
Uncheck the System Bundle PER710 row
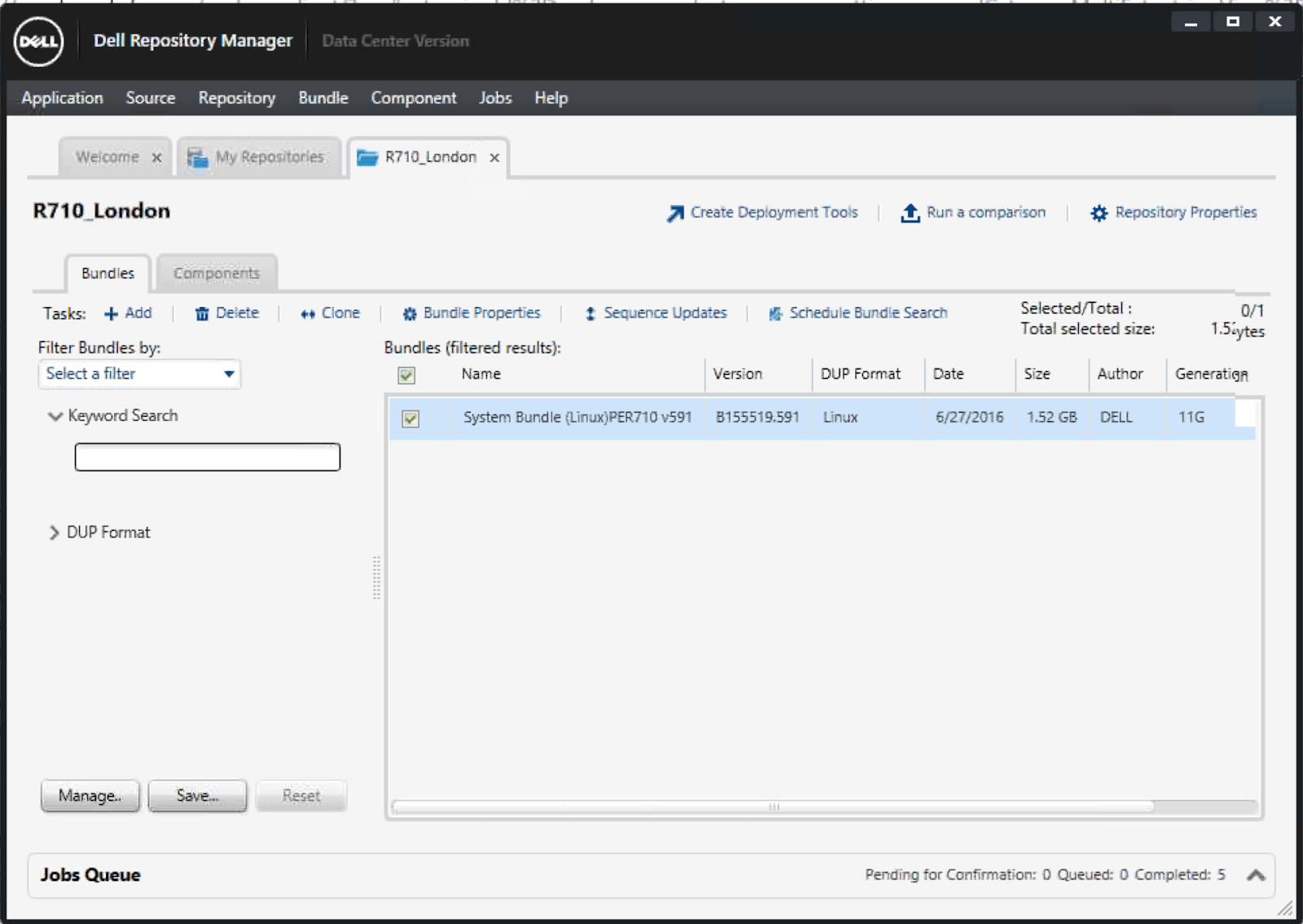[412, 418]
